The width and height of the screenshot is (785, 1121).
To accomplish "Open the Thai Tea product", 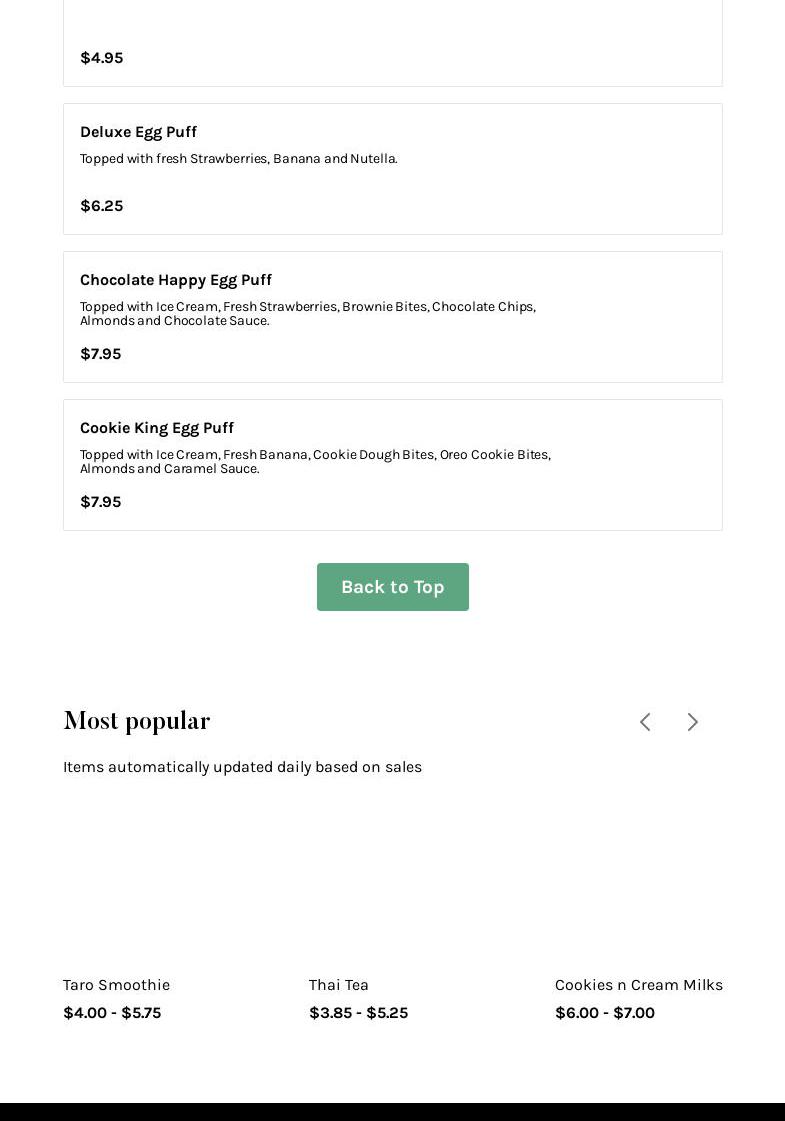I will click(339, 985).
